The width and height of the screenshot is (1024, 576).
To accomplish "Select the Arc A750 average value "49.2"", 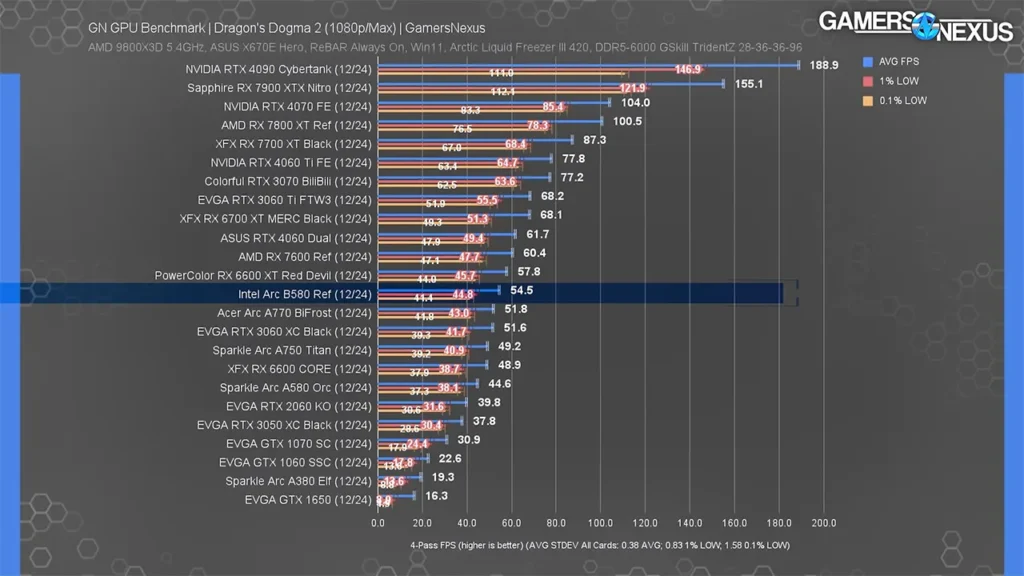I will tap(509, 347).
